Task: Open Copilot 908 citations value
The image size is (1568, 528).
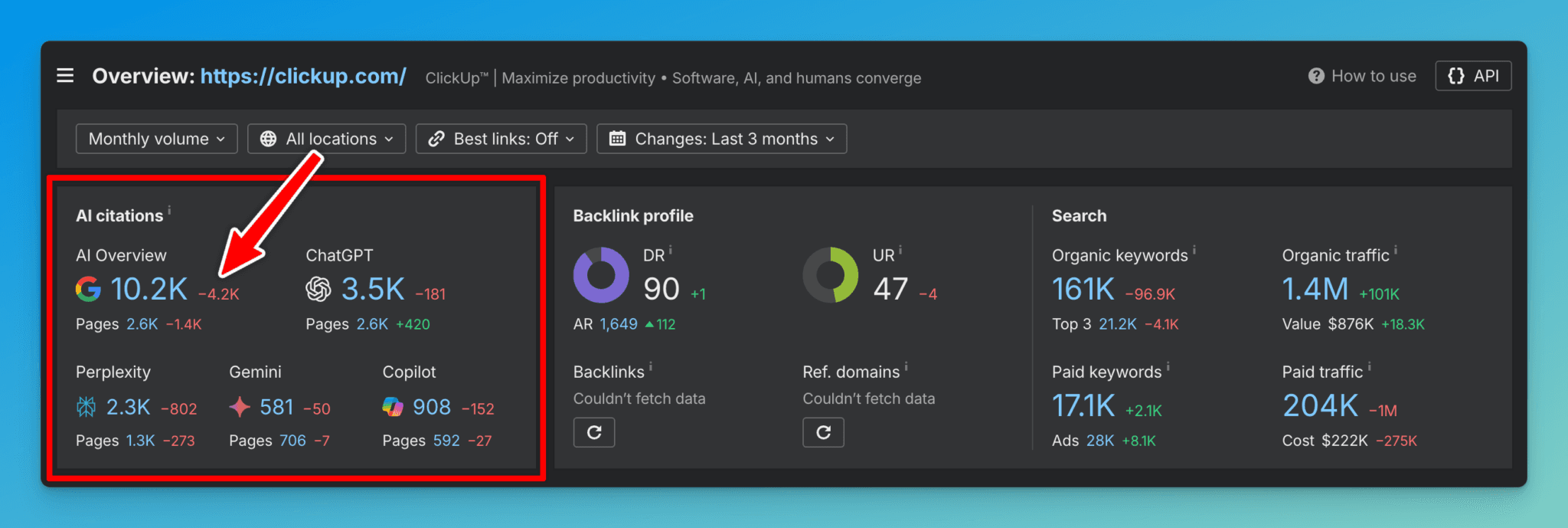Action: click(432, 407)
